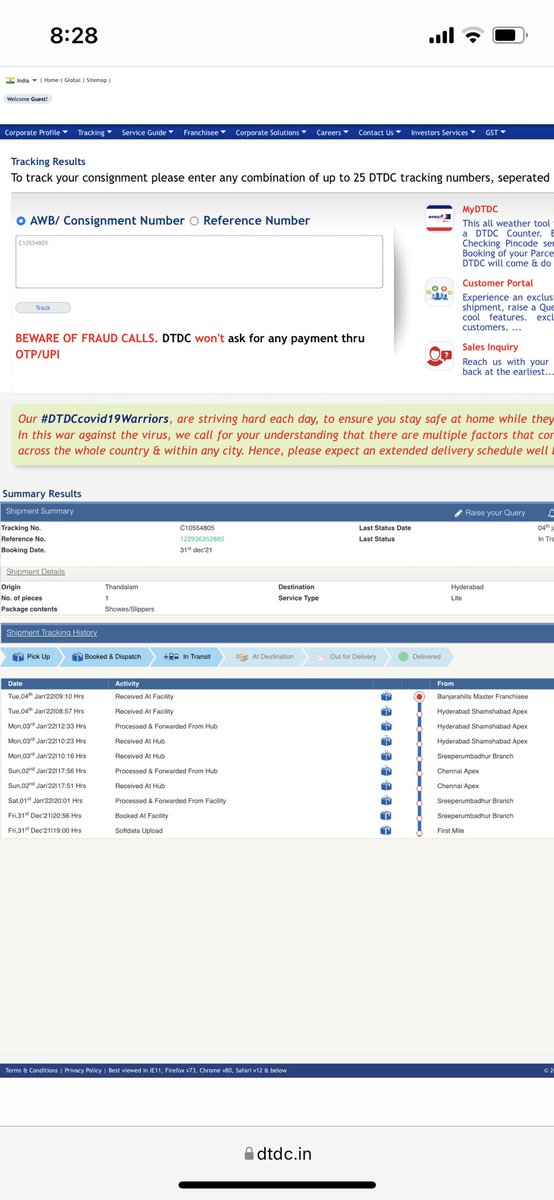Screen dimensions: 554x1200
Task: Expand the Corporate Profile menu
Action: pos(35,132)
